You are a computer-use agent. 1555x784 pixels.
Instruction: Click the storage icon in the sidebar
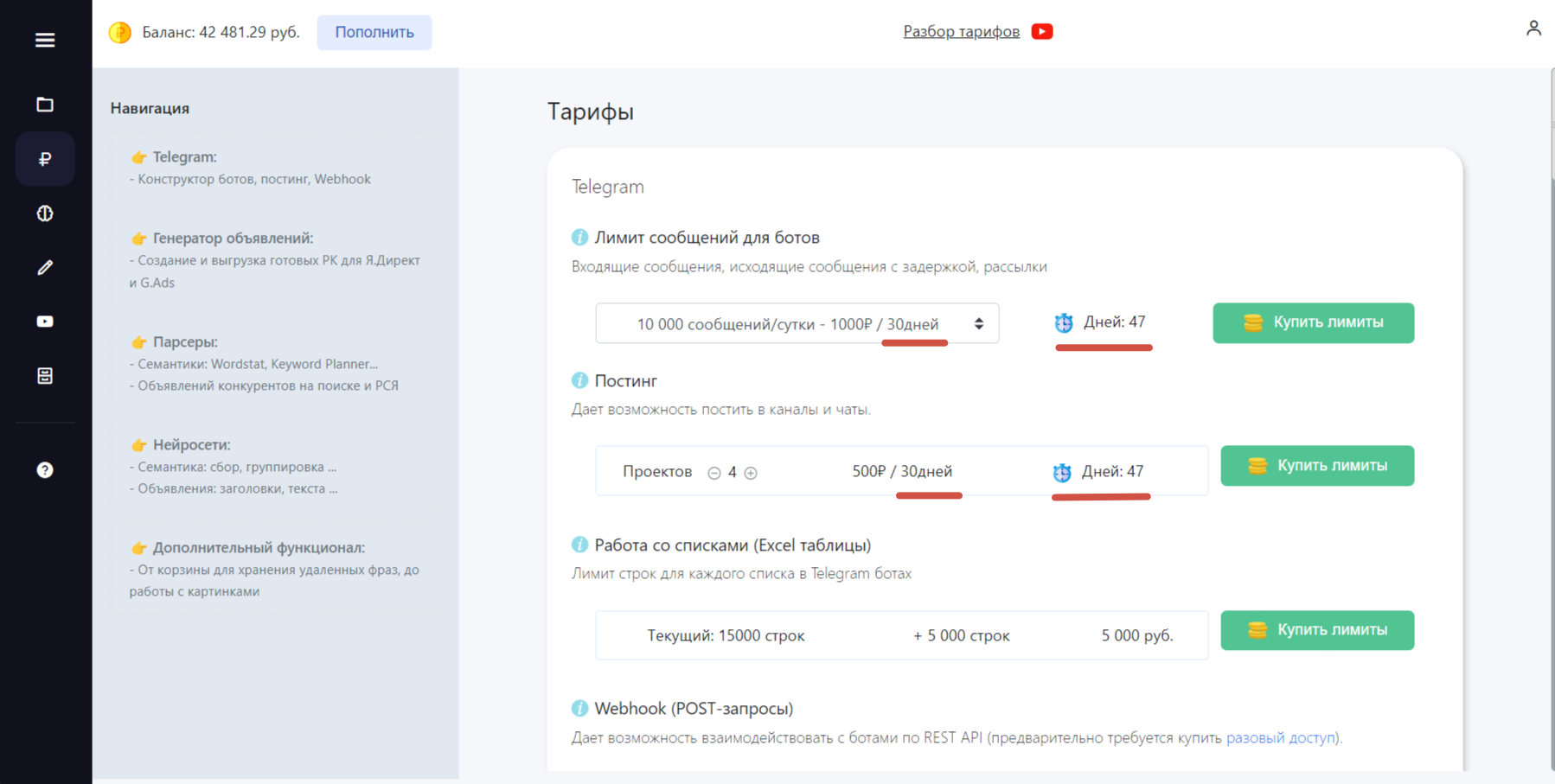[45, 376]
